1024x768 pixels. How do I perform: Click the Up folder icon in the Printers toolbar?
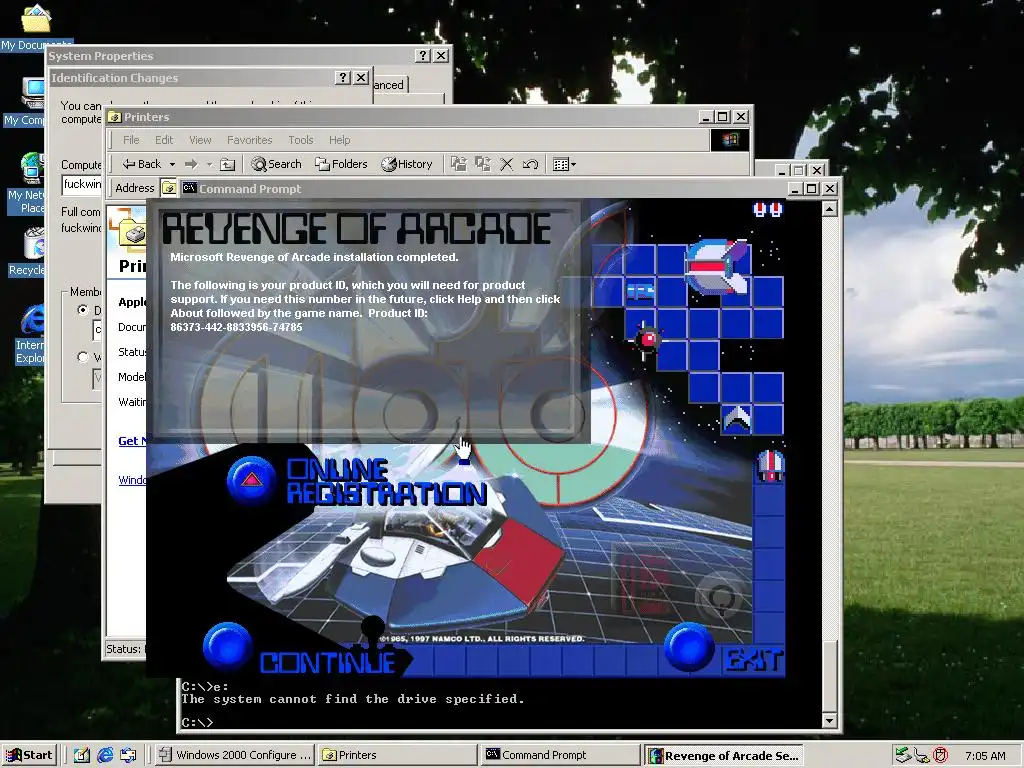coord(227,164)
